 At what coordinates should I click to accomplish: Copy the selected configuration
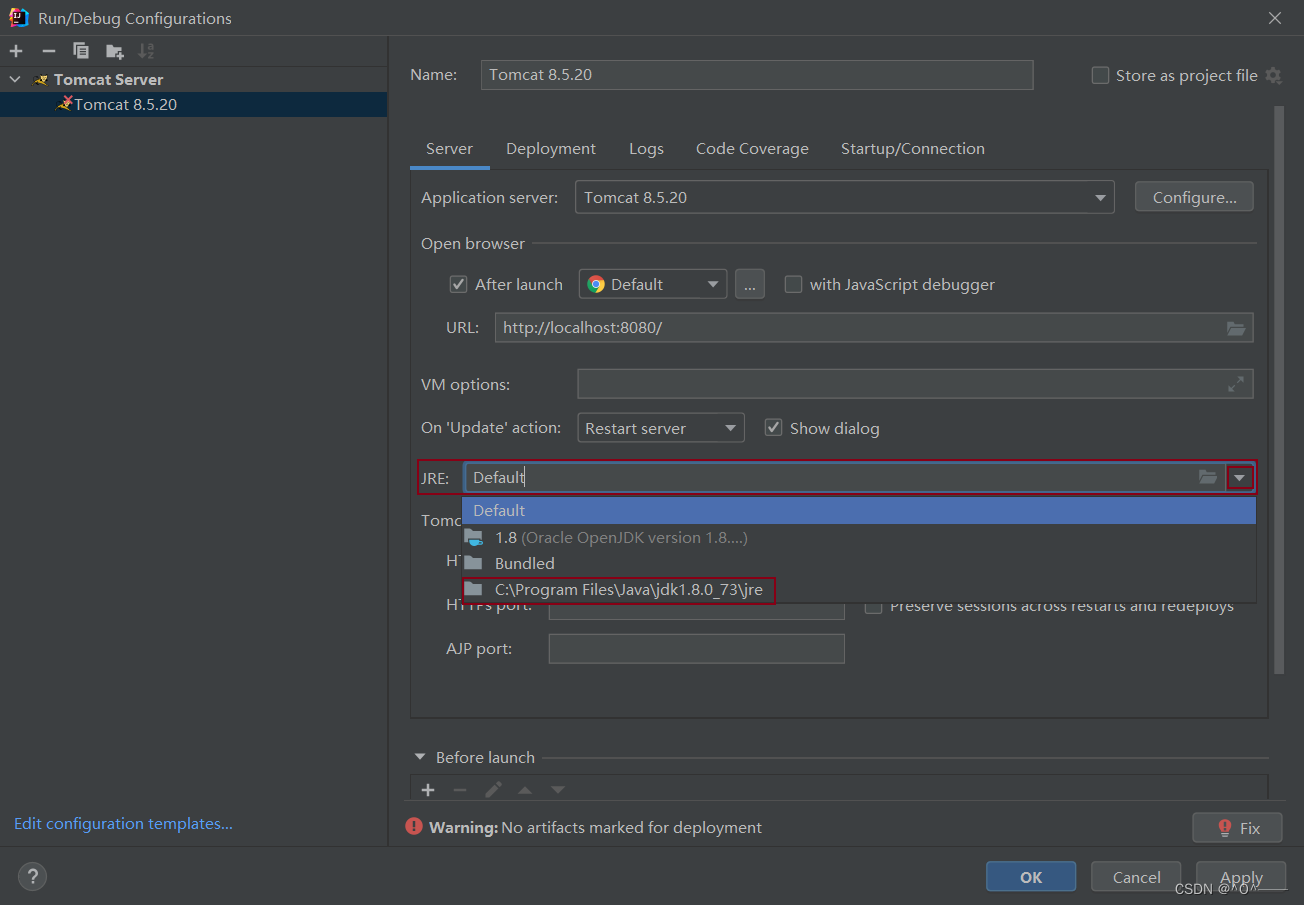coord(81,51)
